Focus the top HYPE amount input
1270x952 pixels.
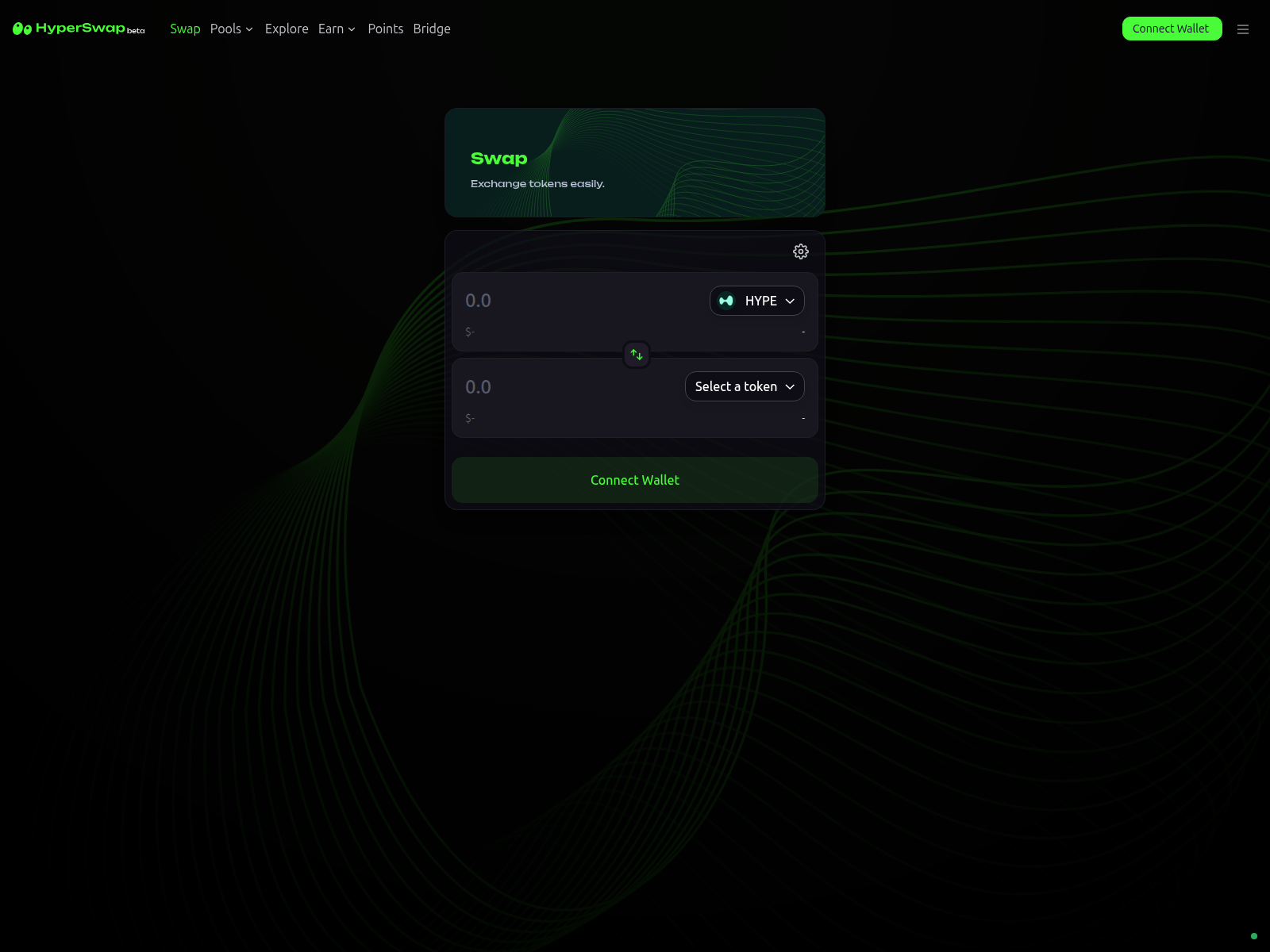coord(579,301)
